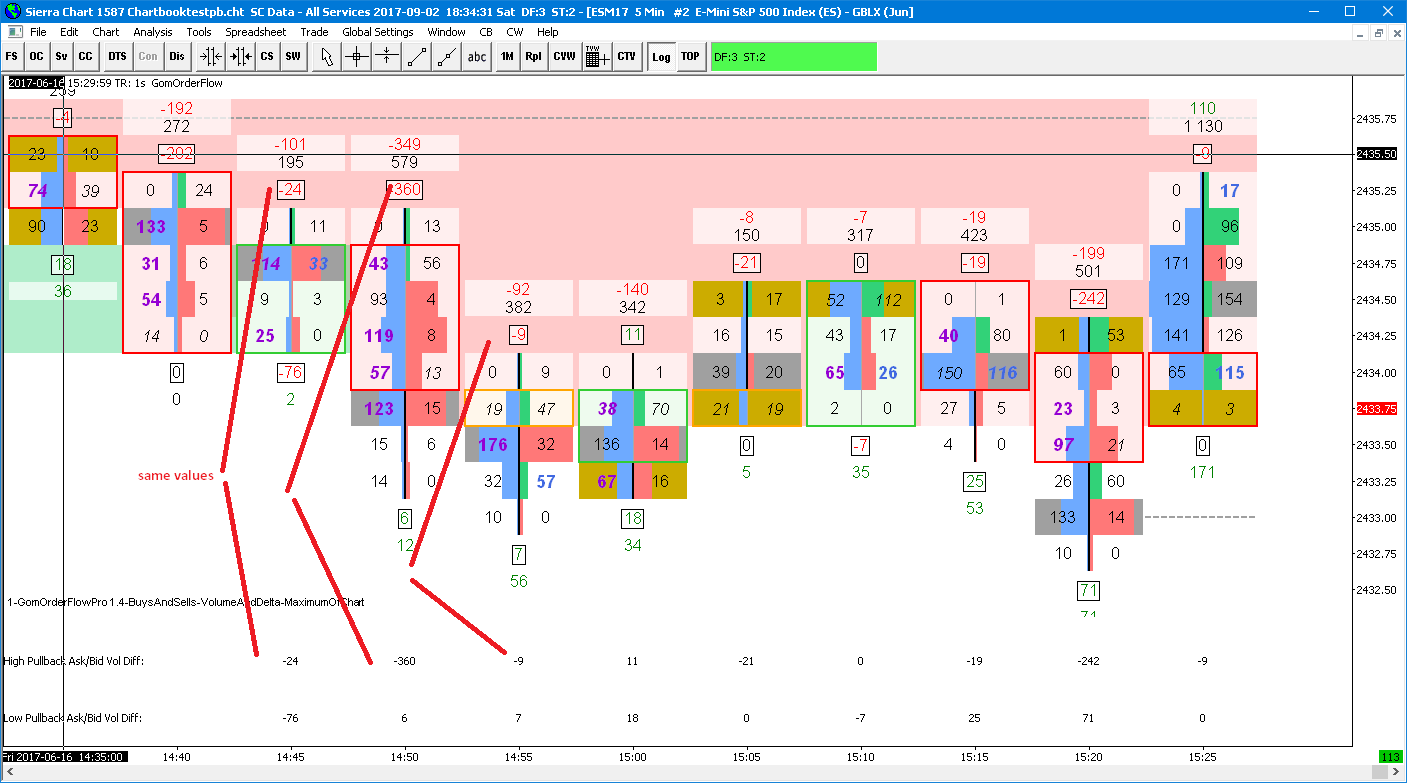Toggle the Log toolbar button
The width and height of the screenshot is (1407, 783).
coord(661,57)
